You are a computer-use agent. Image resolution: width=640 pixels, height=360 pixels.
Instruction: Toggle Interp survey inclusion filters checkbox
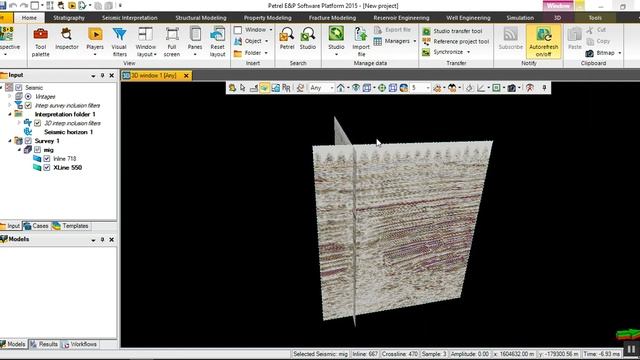pyautogui.click(x=28, y=106)
